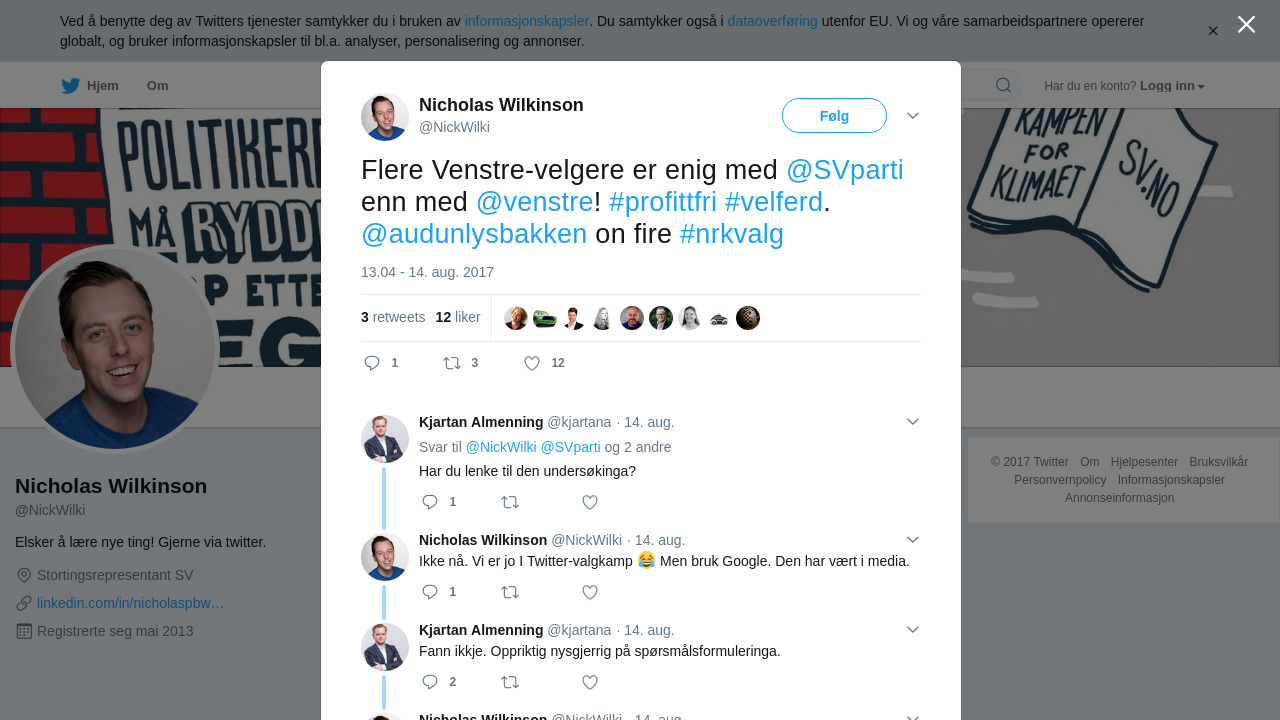Open the chevron menu on Kjartan's first reply

913,422
